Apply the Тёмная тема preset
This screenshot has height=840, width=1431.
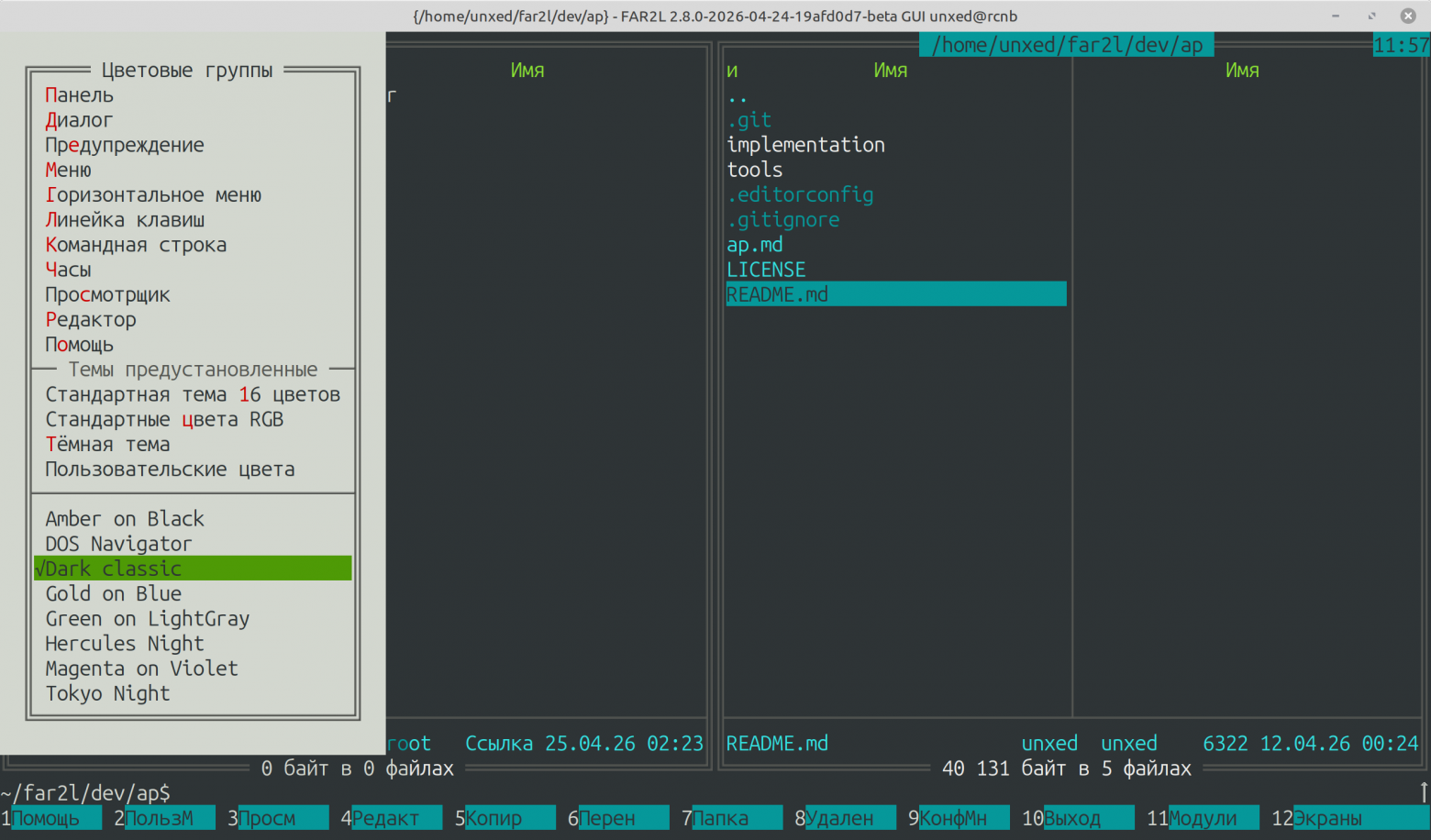pyautogui.click(x=107, y=444)
